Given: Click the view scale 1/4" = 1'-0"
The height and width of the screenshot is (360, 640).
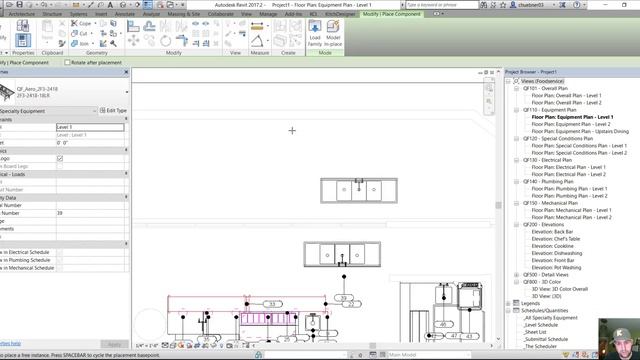Looking at the screenshot, I should [147, 346].
